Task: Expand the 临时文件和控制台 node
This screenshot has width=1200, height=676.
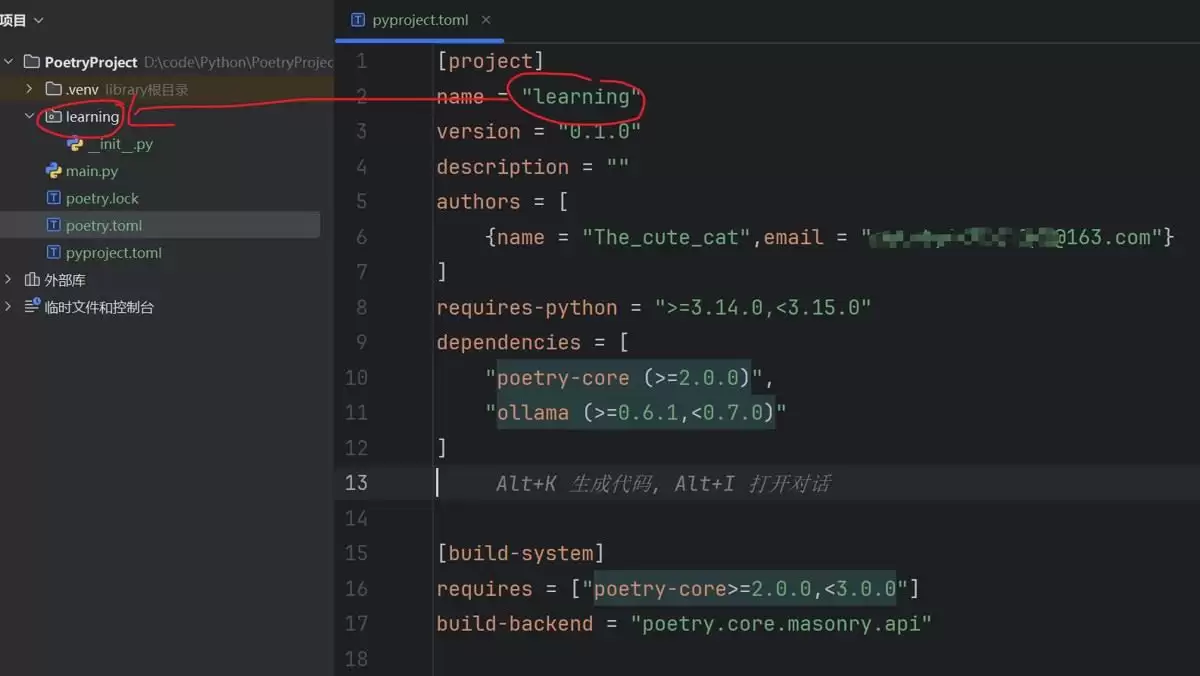Action: coord(9,307)
